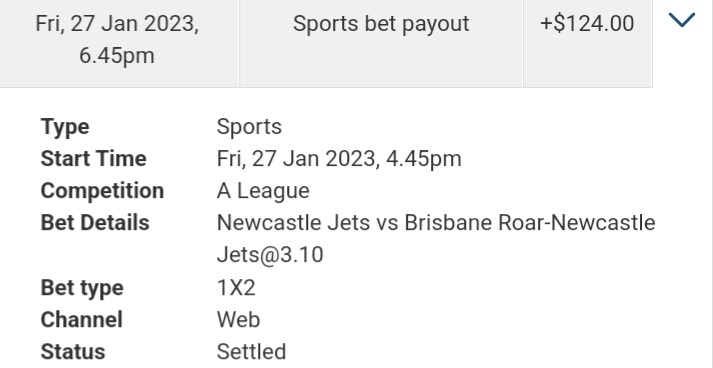The height and width of the screenshot is (368, 713).
Task: Click the Competition label
Action: pyautogui.click(x=102, y=191)
